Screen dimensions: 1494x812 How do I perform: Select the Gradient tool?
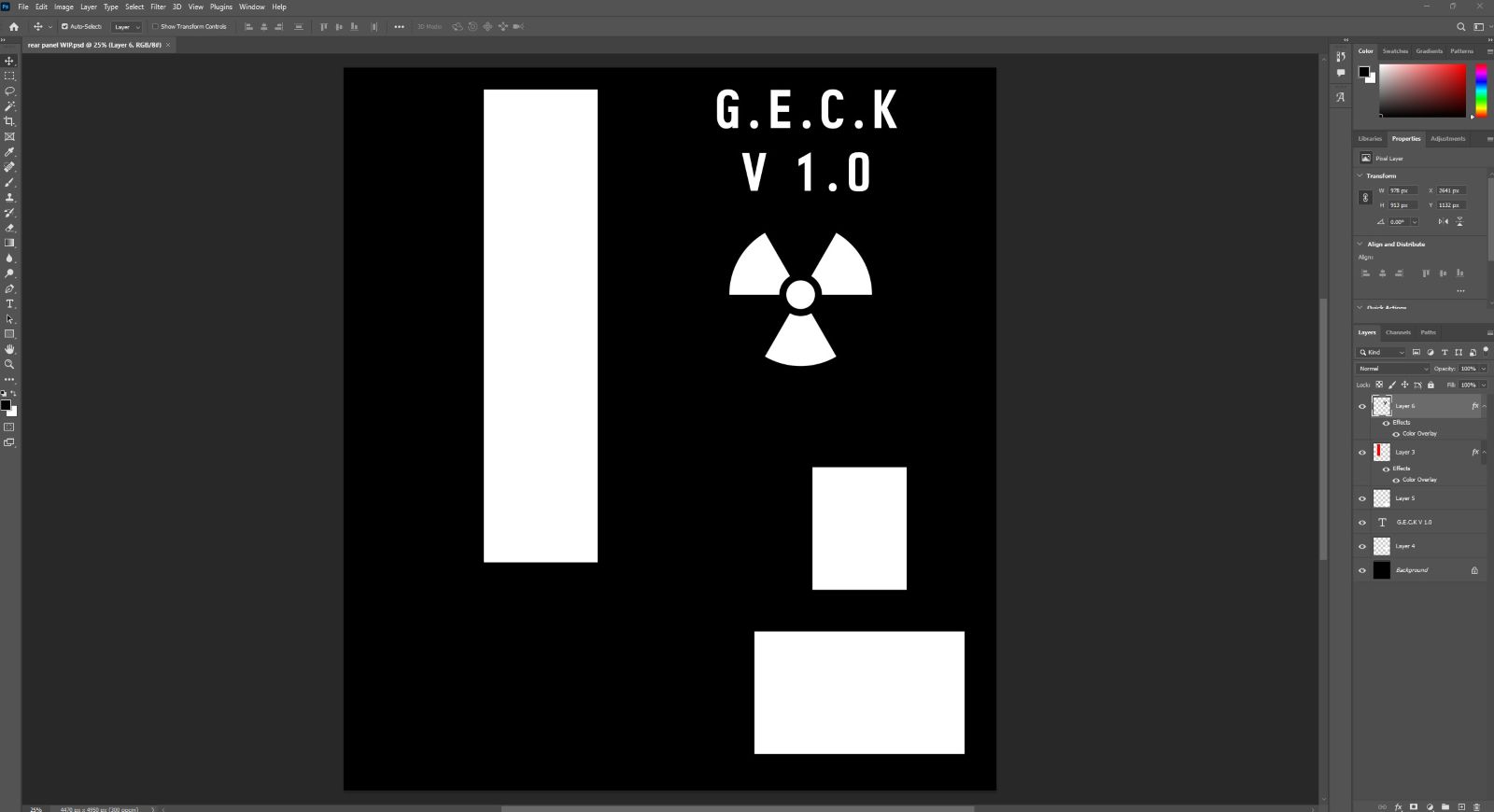tap(9, 243)
